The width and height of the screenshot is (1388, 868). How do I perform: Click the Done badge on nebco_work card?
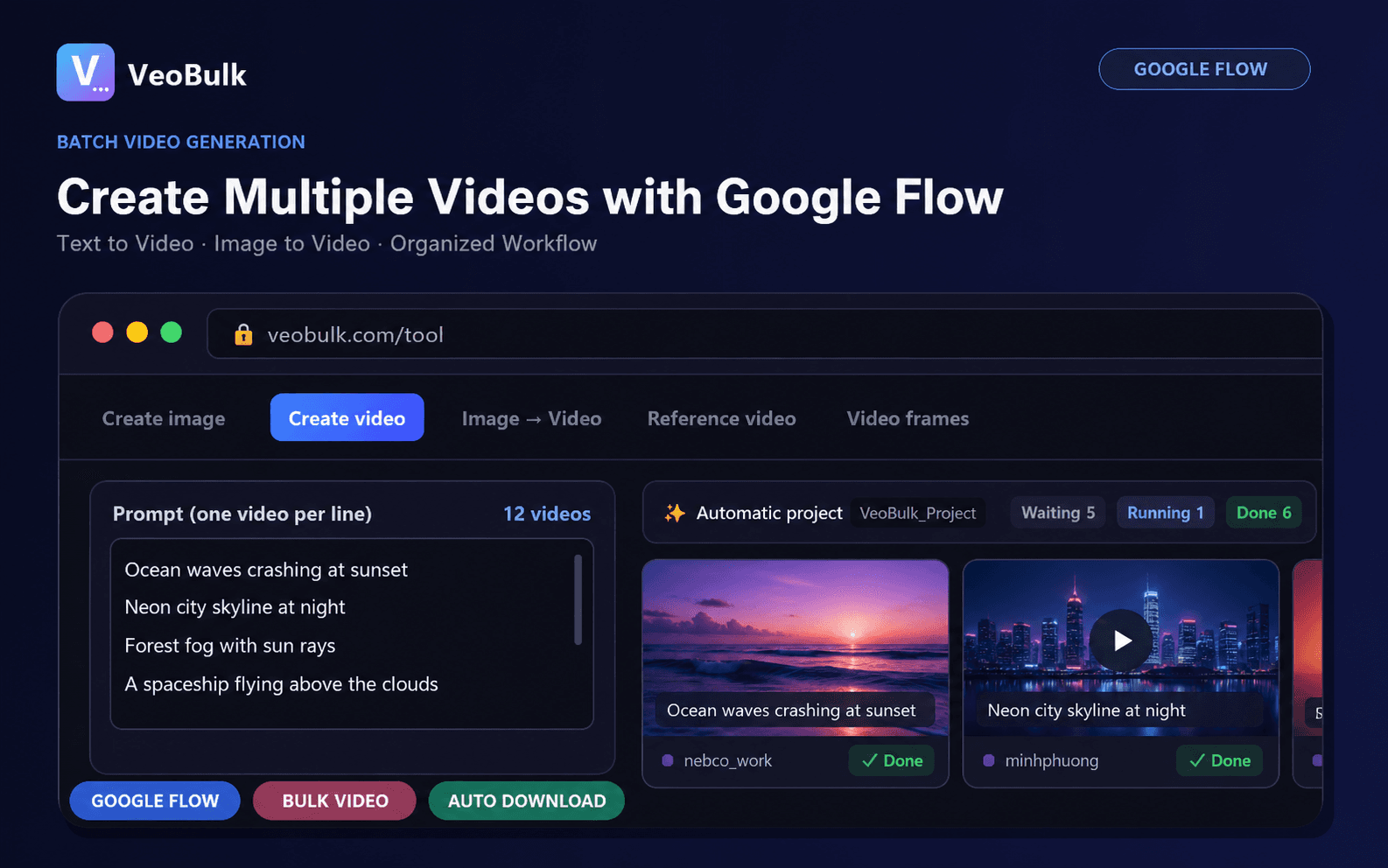point(892,760)
